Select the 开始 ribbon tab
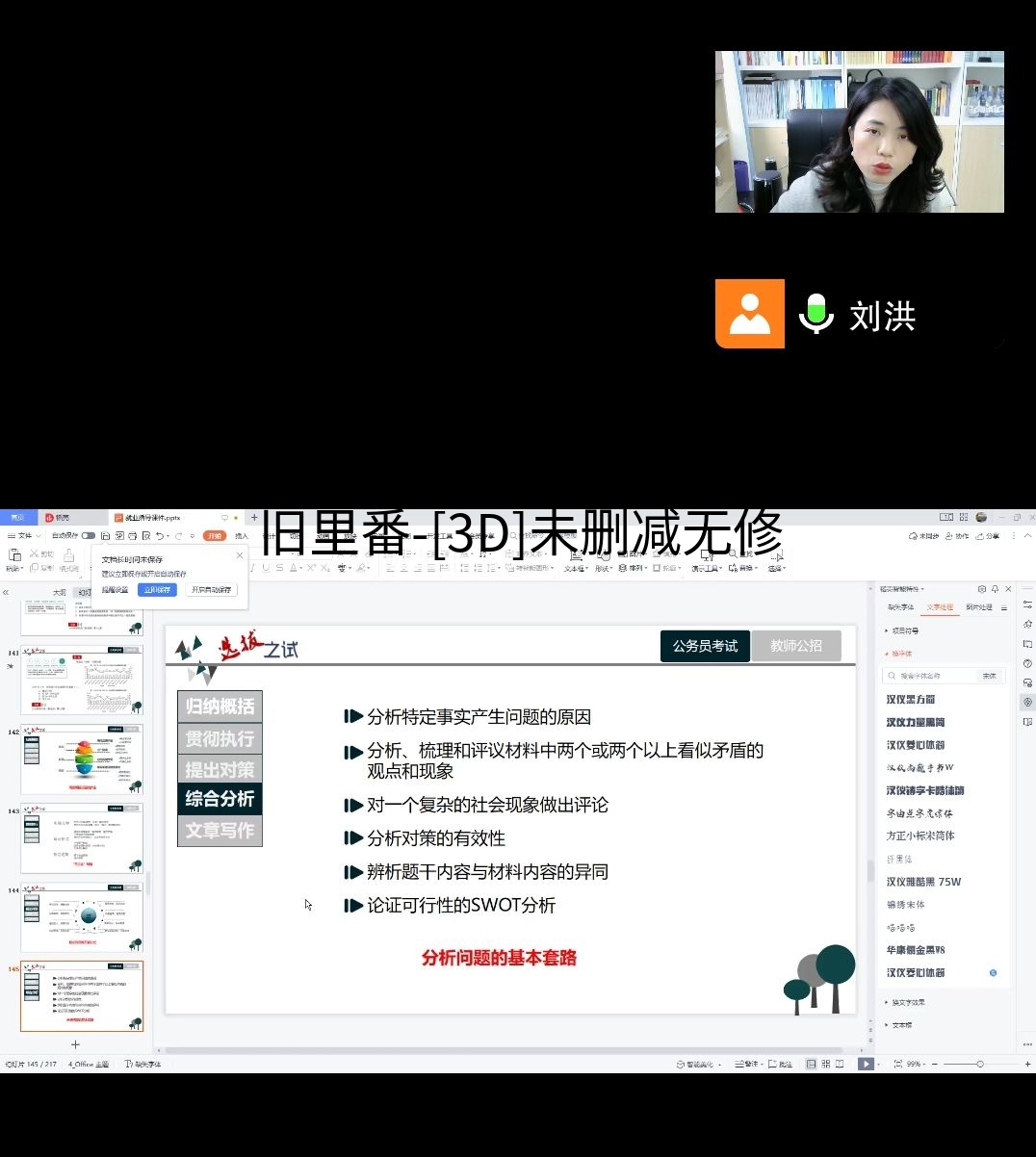 215,535
